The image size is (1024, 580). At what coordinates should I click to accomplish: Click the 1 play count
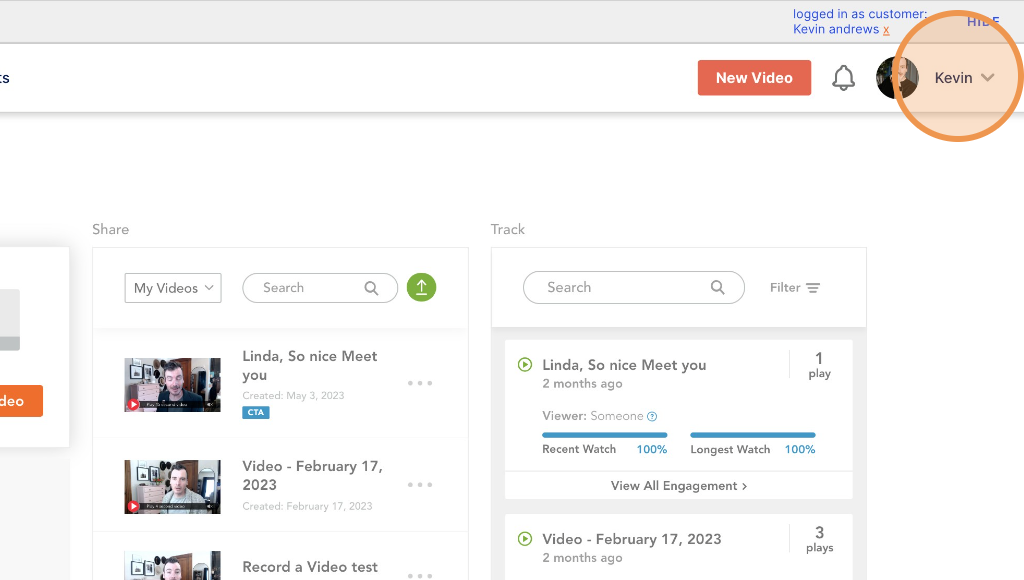(x=820, y=365)
